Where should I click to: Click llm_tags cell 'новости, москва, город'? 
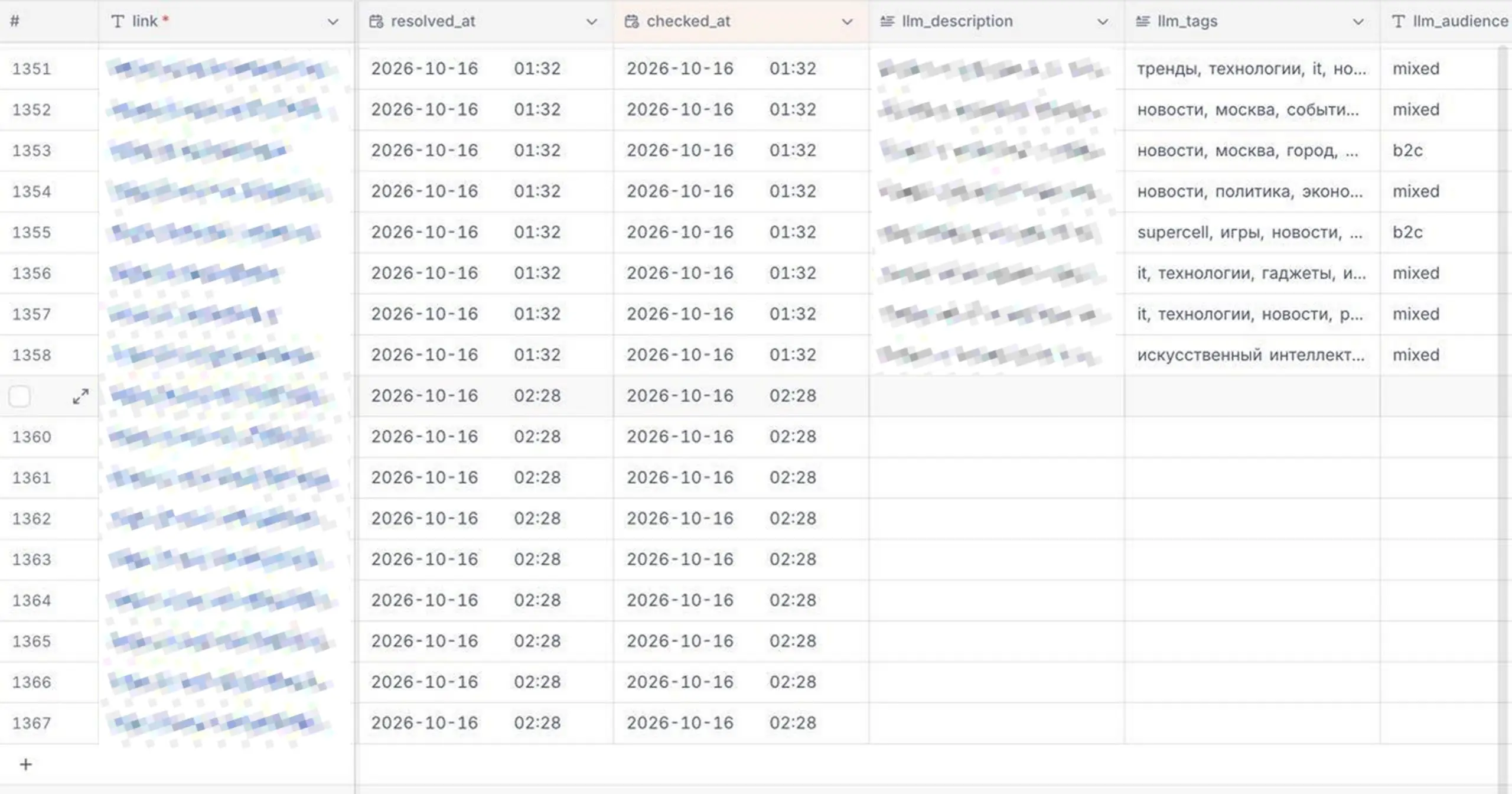[1252, 151]
